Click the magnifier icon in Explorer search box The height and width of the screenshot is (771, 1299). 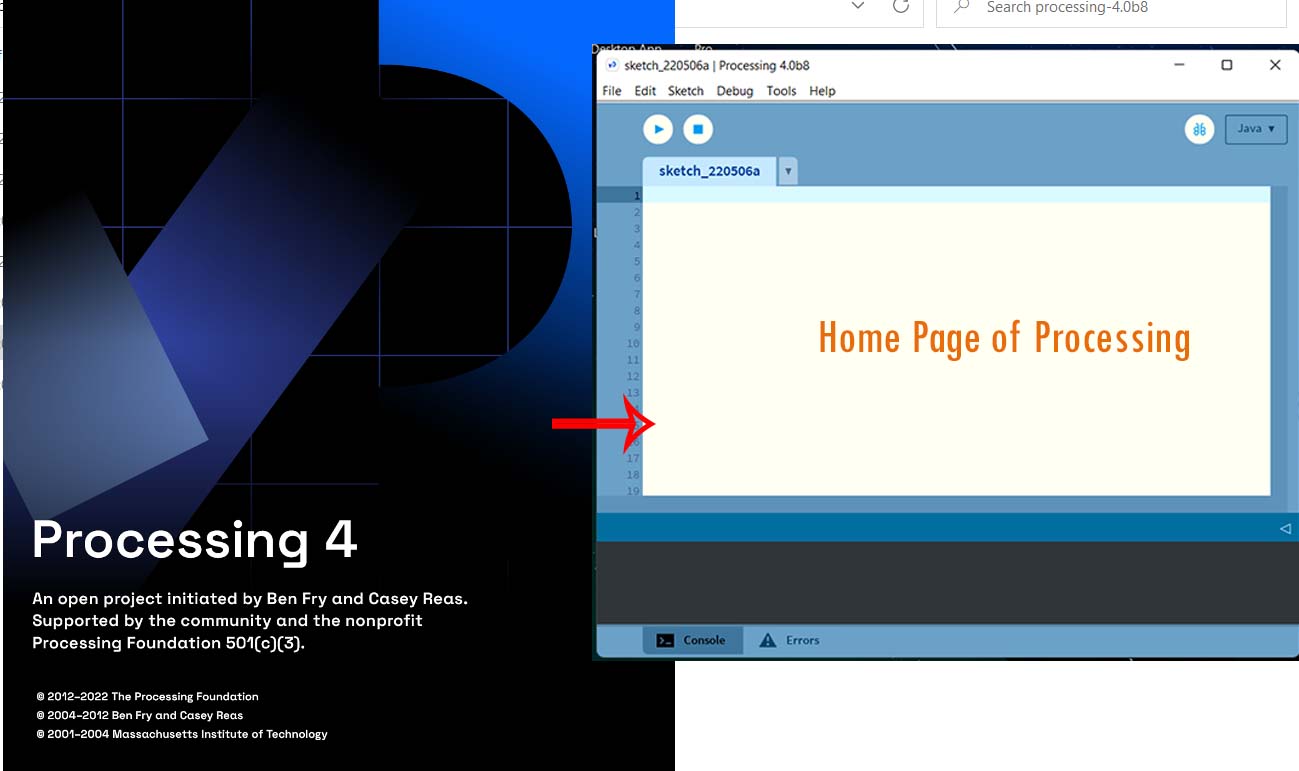click(962, 7)
